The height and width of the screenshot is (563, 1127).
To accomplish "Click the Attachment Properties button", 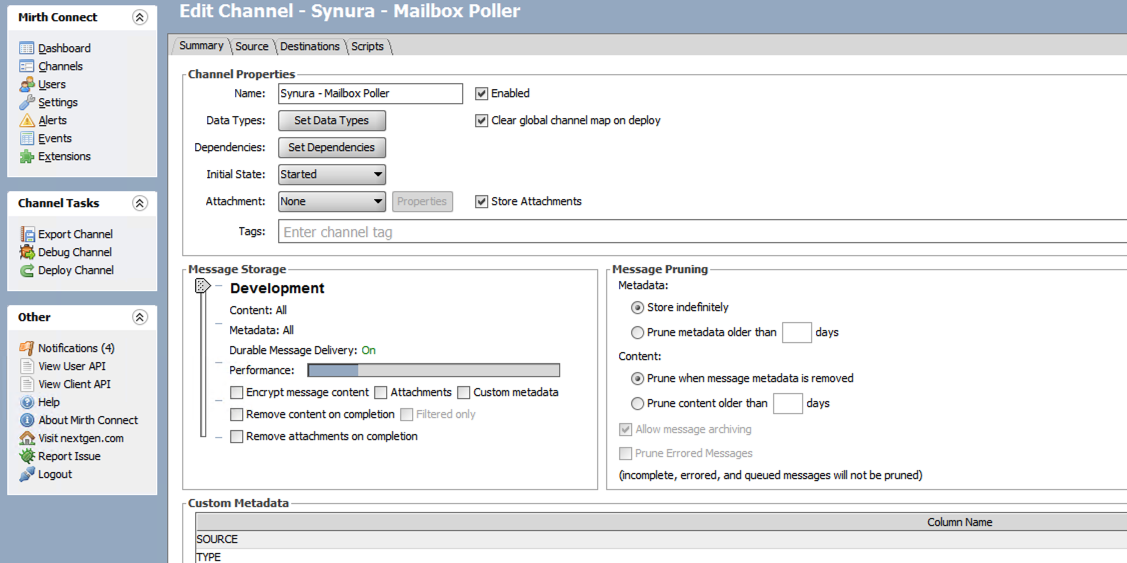I will point(423,201).
